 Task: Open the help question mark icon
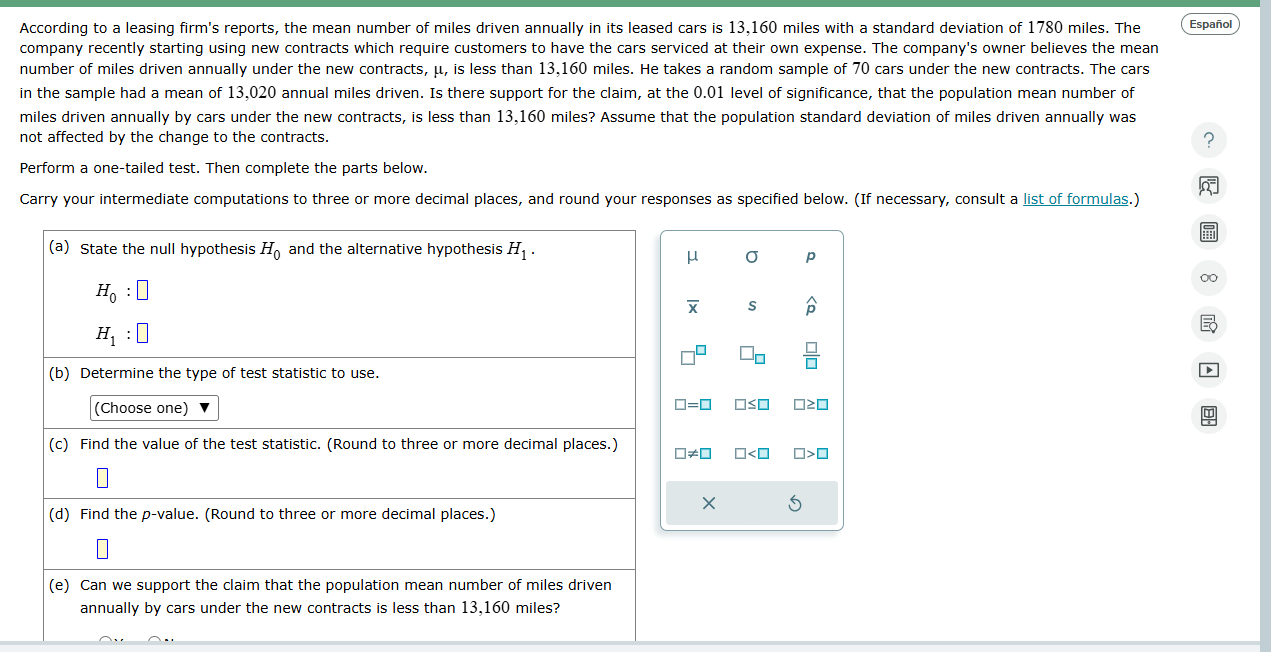click(1208, 141)
